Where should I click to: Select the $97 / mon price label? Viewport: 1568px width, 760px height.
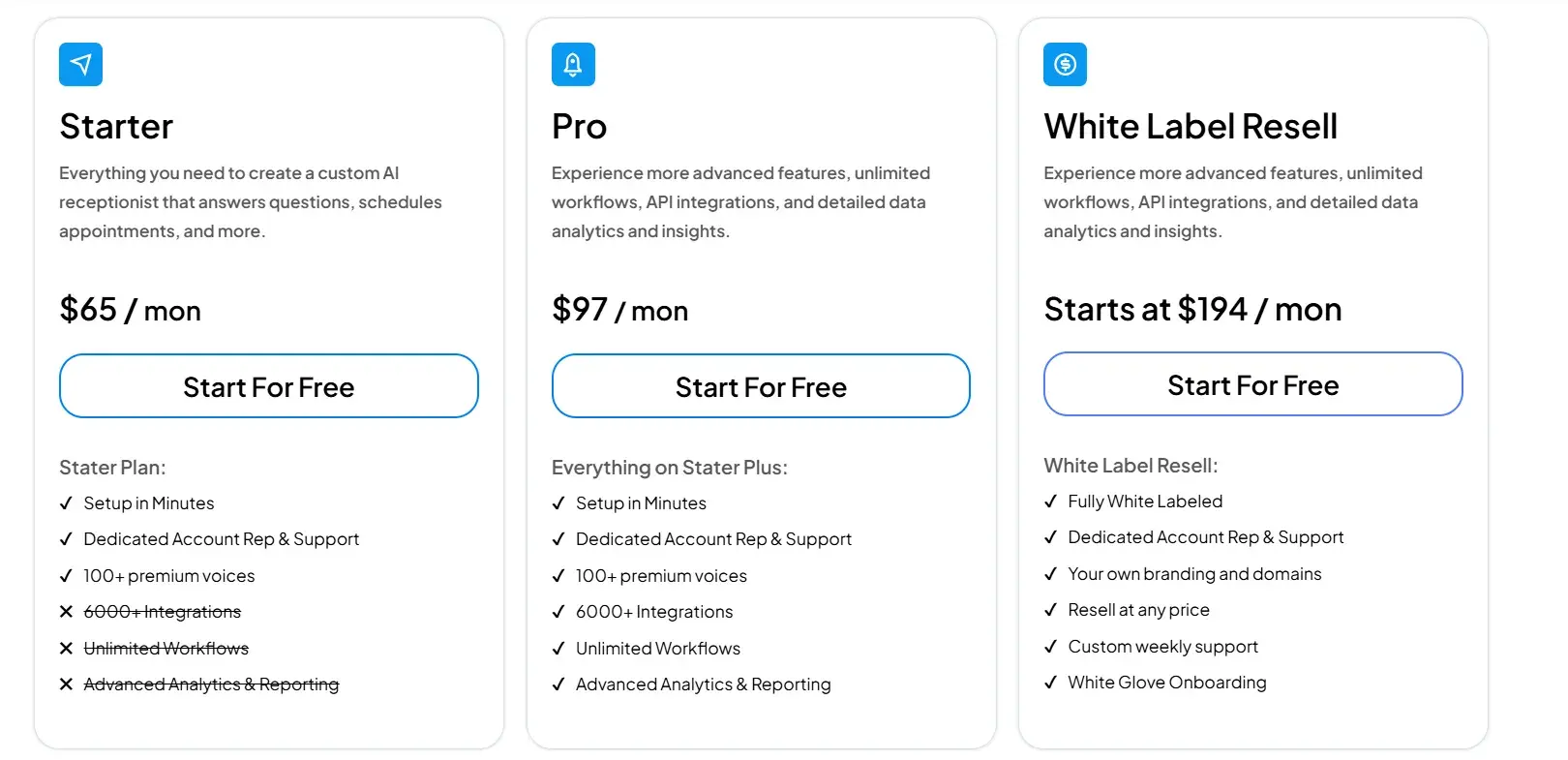pyautogui.click(x=619, y=310)
